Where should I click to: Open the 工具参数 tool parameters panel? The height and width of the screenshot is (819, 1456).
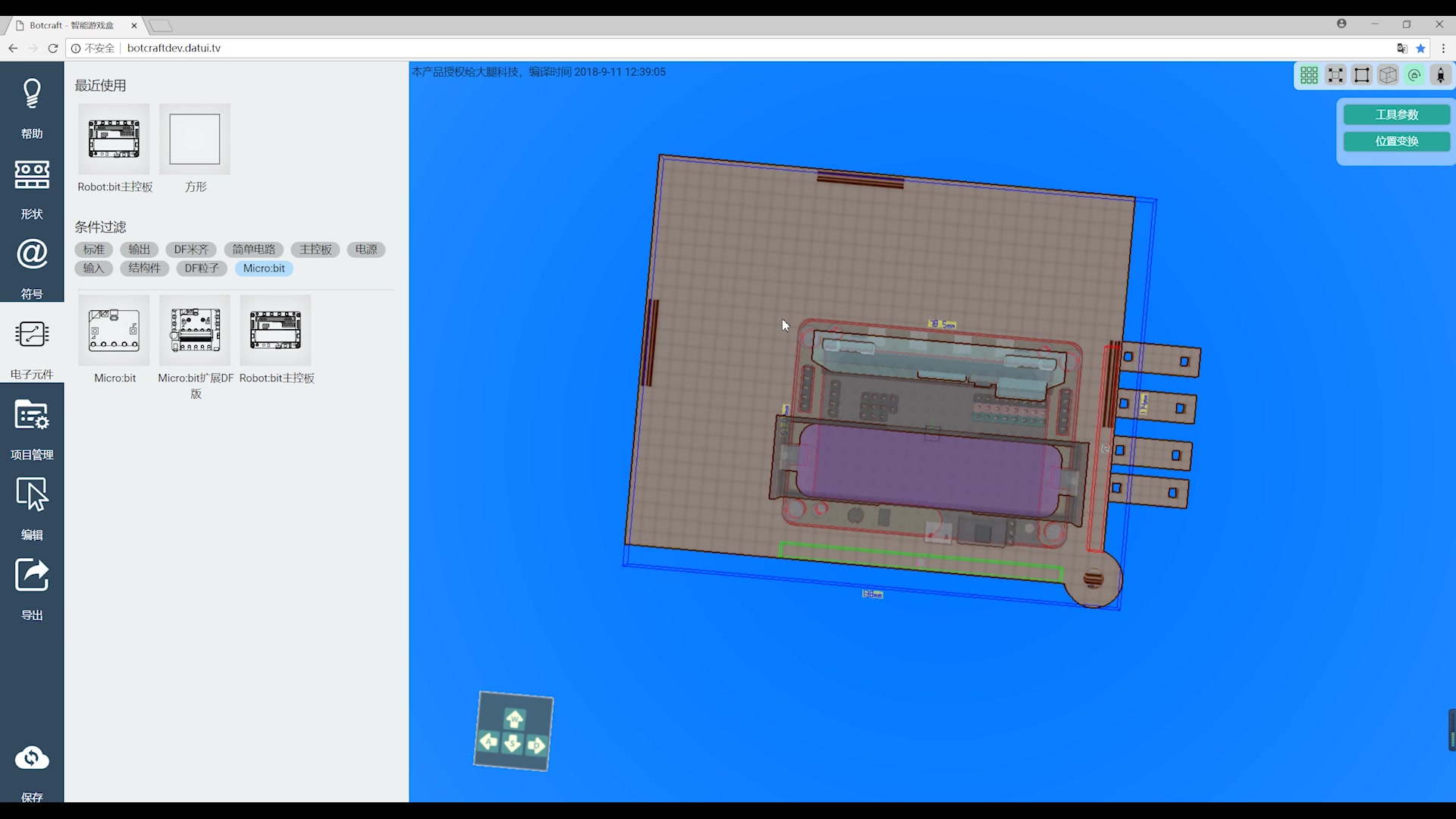[1396, 115]
